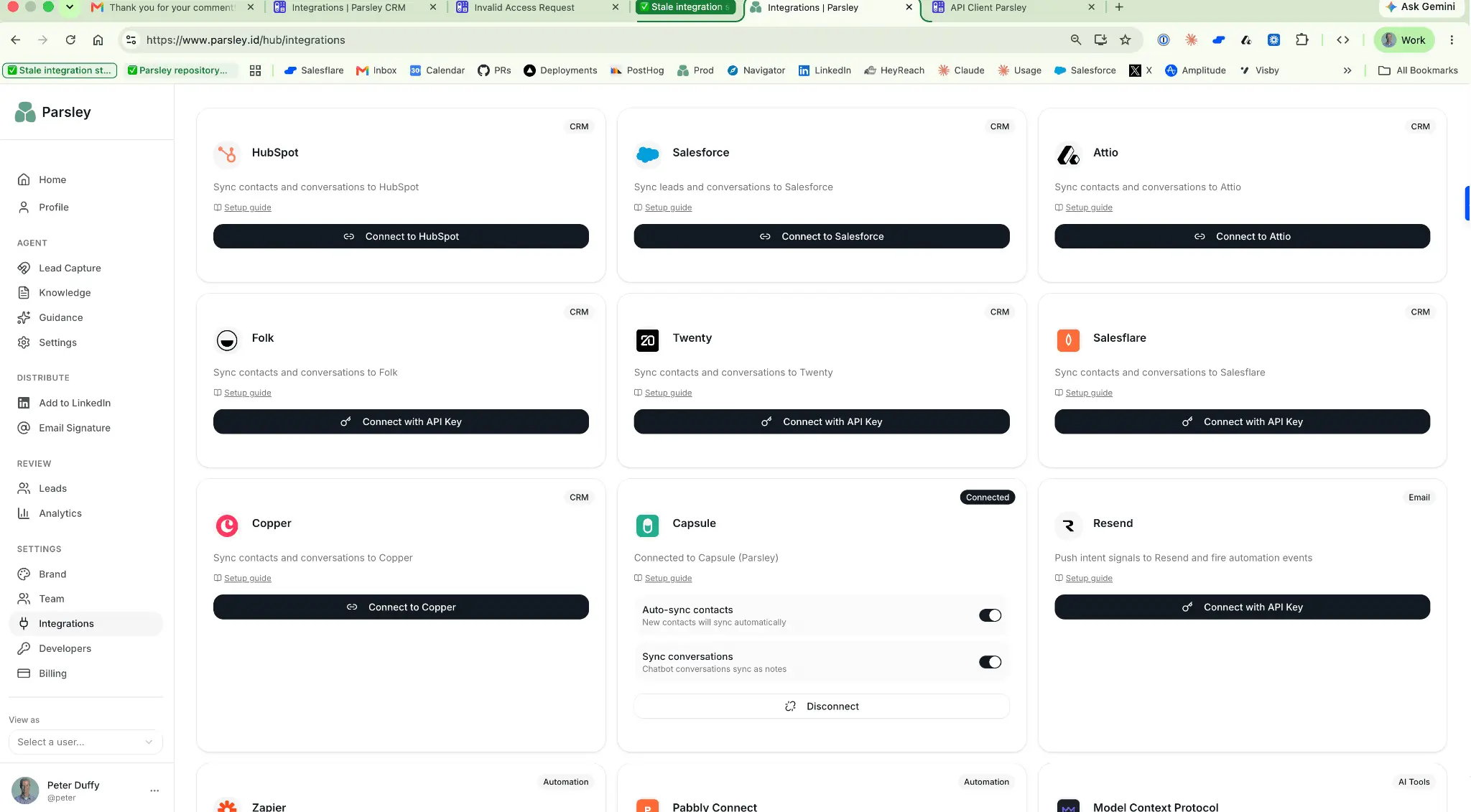Click the Stale integration bookmark

[x=60, y=70]
